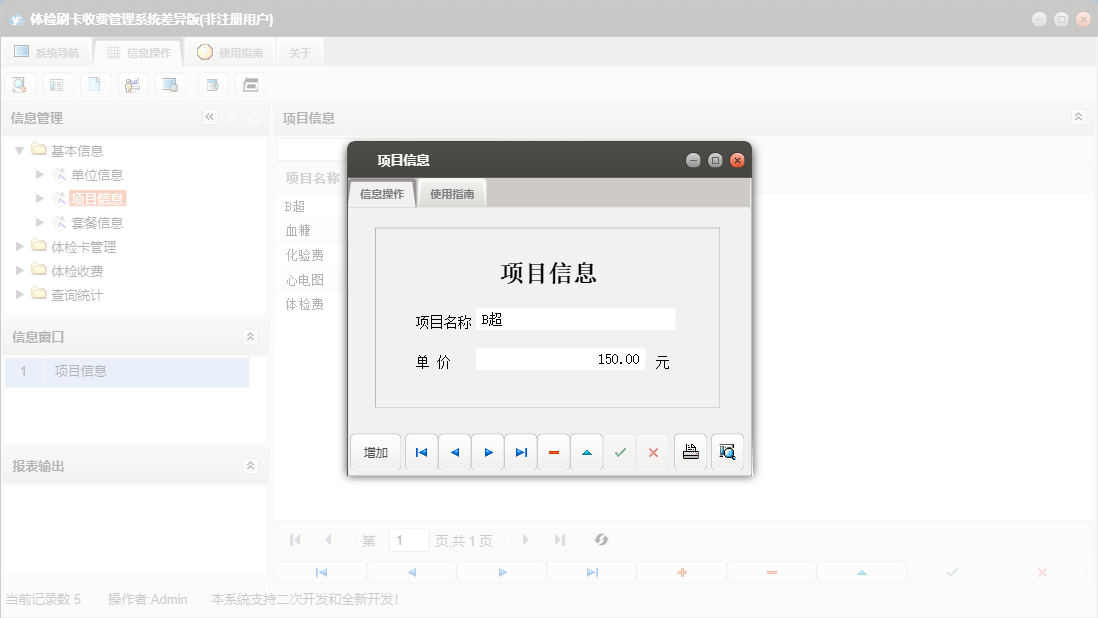Open the 关于 tab

point(299,51)
